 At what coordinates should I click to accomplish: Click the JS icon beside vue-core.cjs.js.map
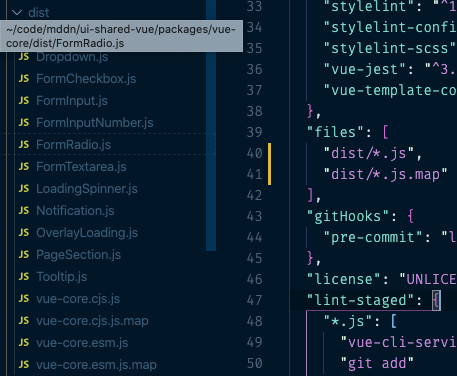pos(24,321)
